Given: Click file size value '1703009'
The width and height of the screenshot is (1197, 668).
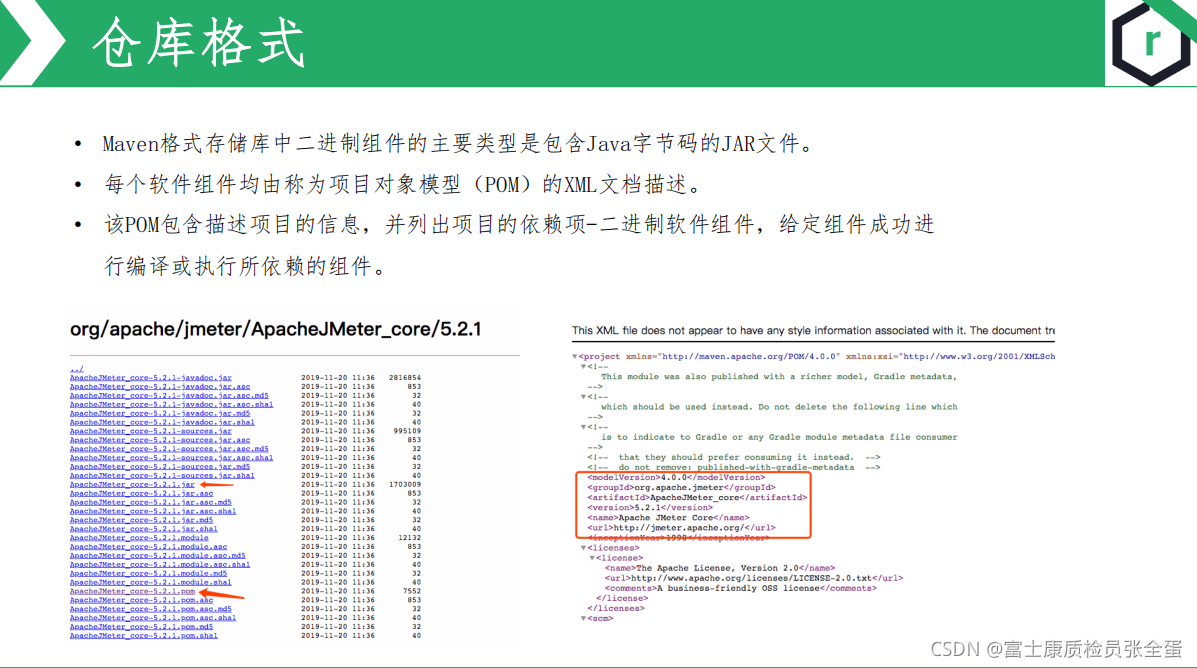Looking at the screenshot, I should (x=405, y=485).
